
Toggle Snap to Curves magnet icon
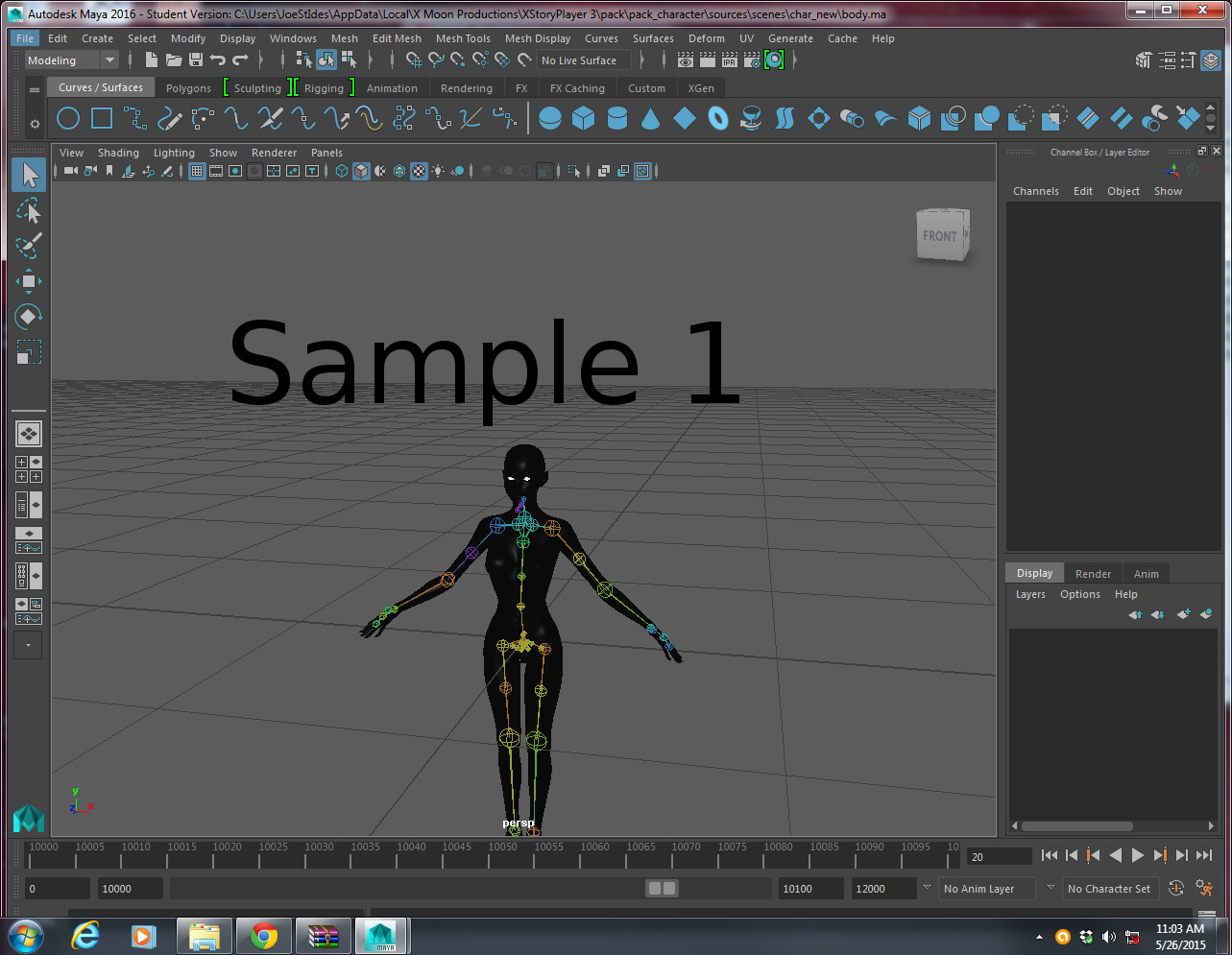pyautogui.click(x=436, y=60)
